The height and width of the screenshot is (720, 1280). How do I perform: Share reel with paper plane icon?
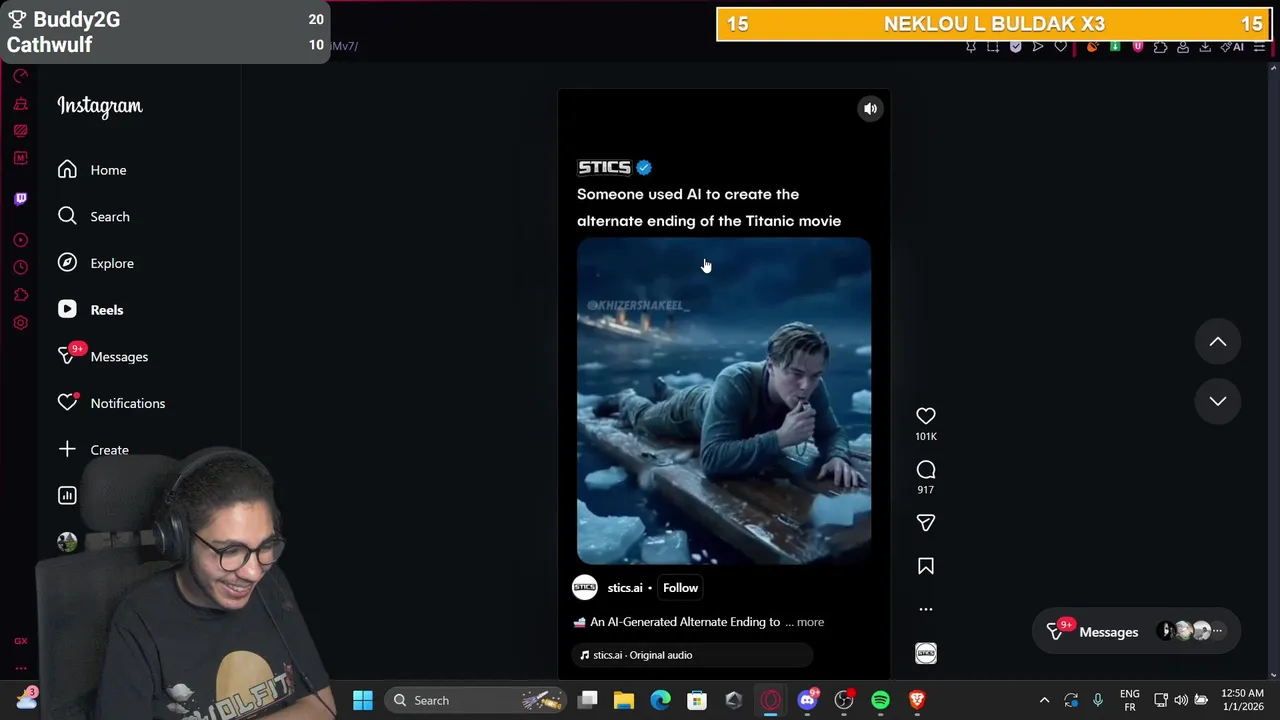pos(926,523)
